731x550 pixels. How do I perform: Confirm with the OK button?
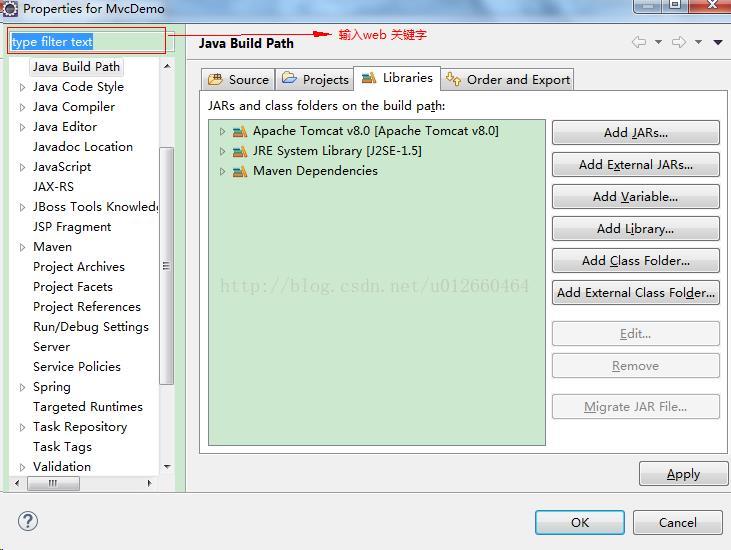pyautogui.click(x=579, y=522)
